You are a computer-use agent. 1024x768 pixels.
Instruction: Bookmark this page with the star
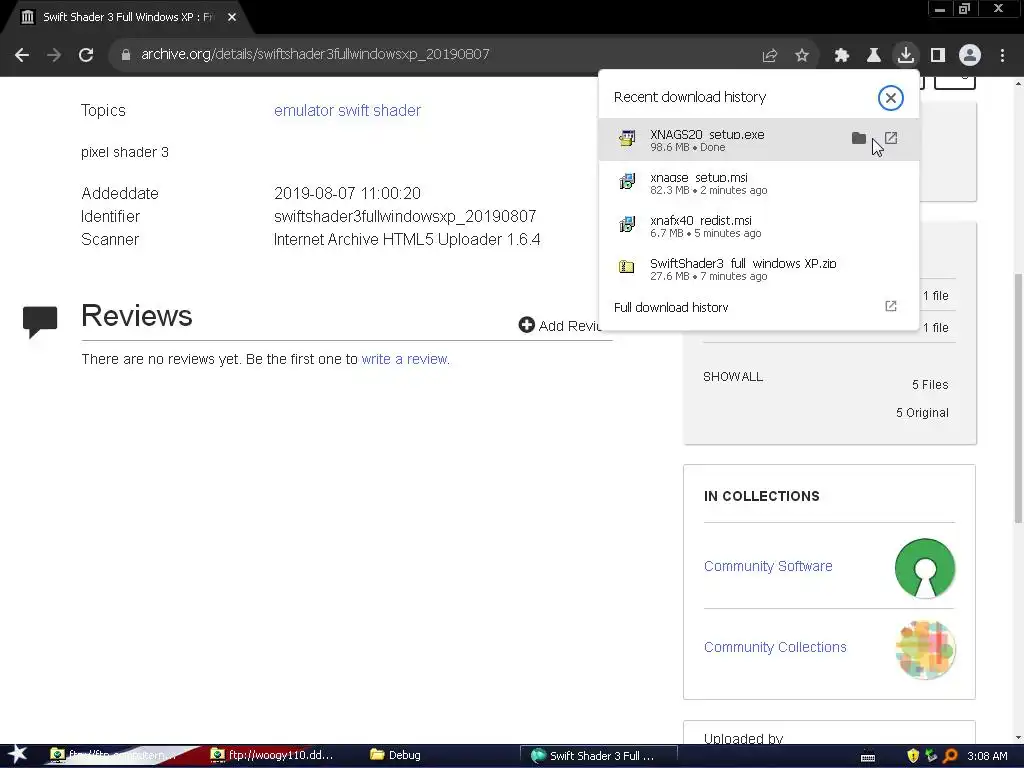coord(802,56)
